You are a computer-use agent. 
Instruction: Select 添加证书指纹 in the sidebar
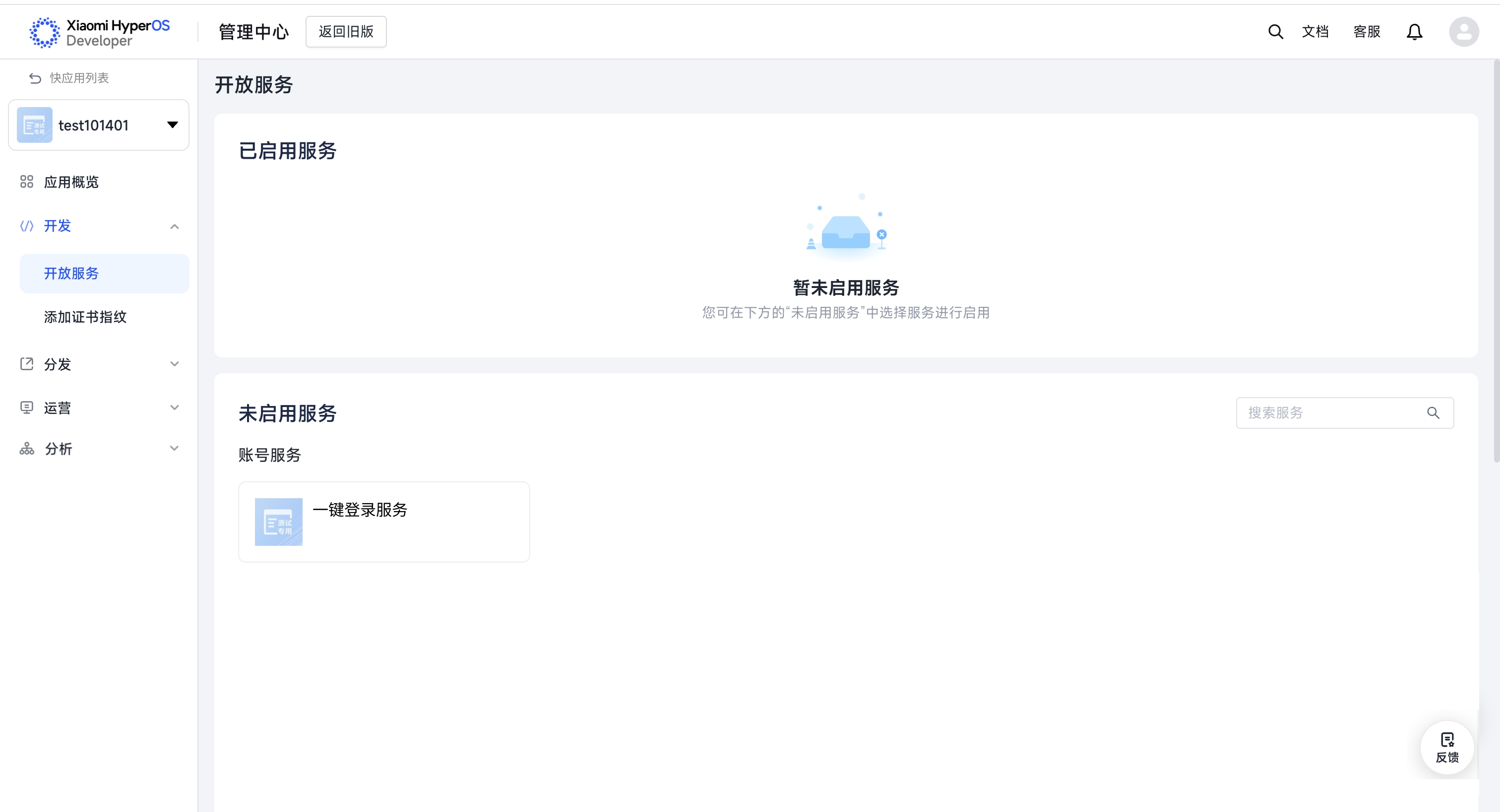[85, 317]
